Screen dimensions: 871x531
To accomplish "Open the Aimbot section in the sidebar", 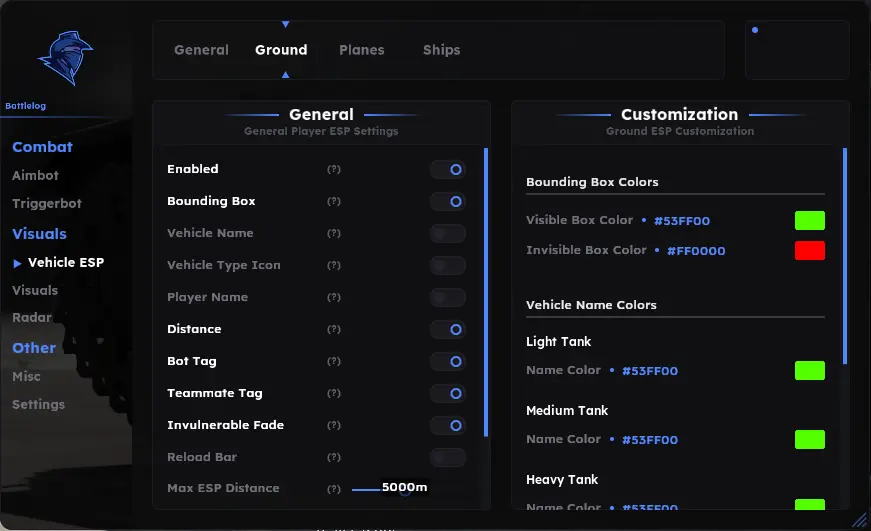I will pyautogui.click(x=35, y=176).
